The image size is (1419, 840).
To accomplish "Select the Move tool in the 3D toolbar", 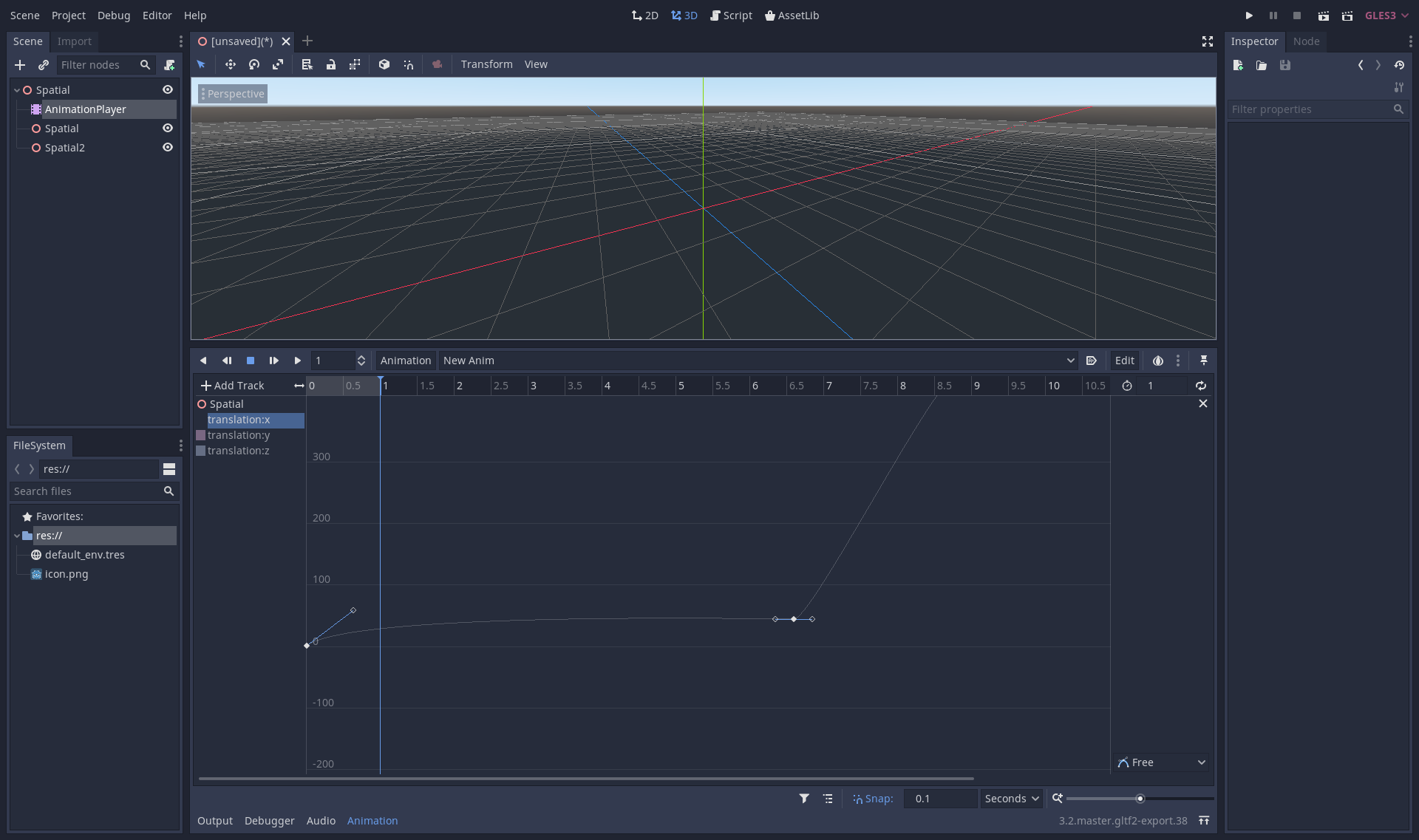I will 231,65.
